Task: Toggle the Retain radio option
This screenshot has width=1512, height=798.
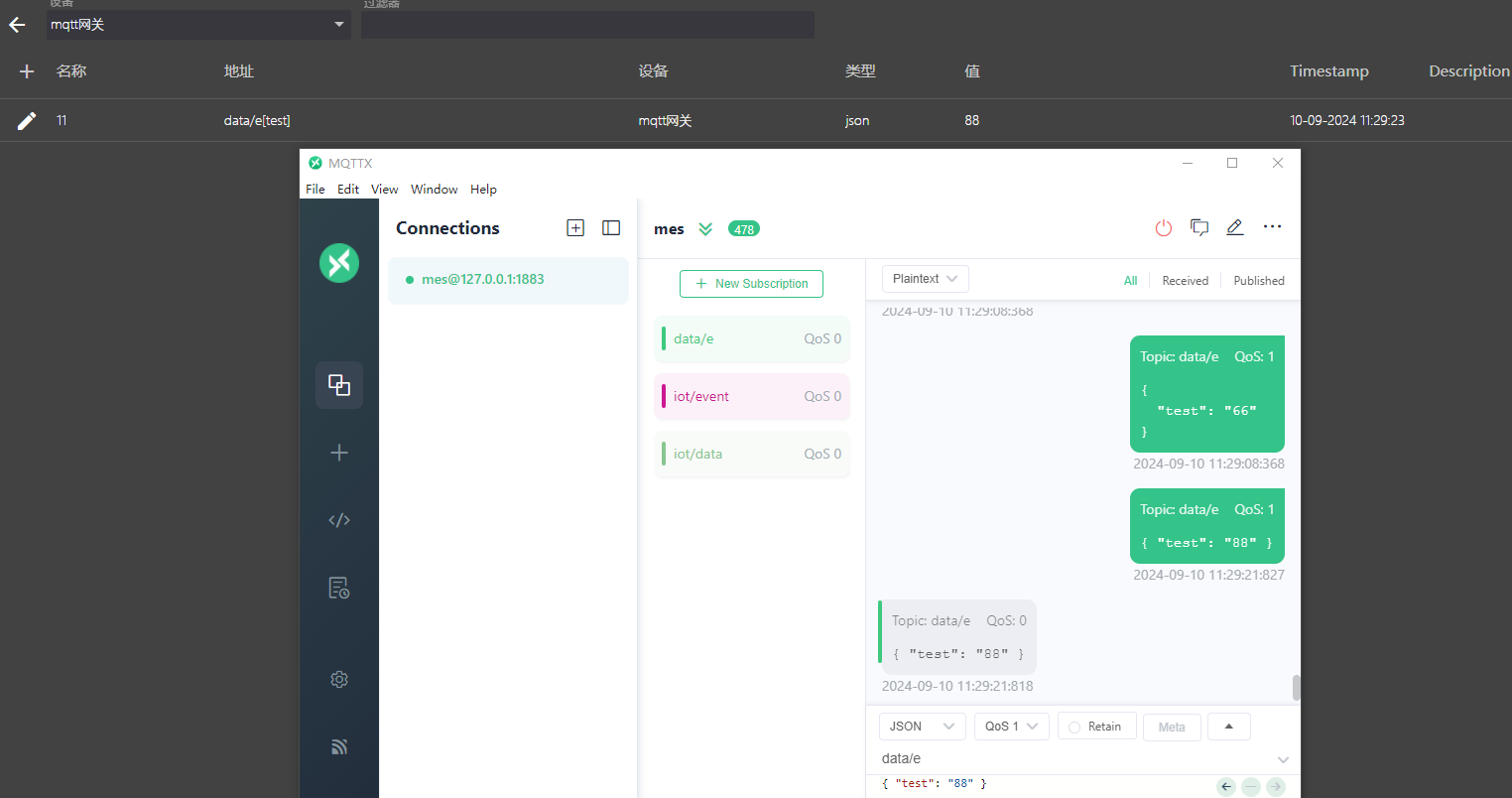Action: pos(1096,727)
